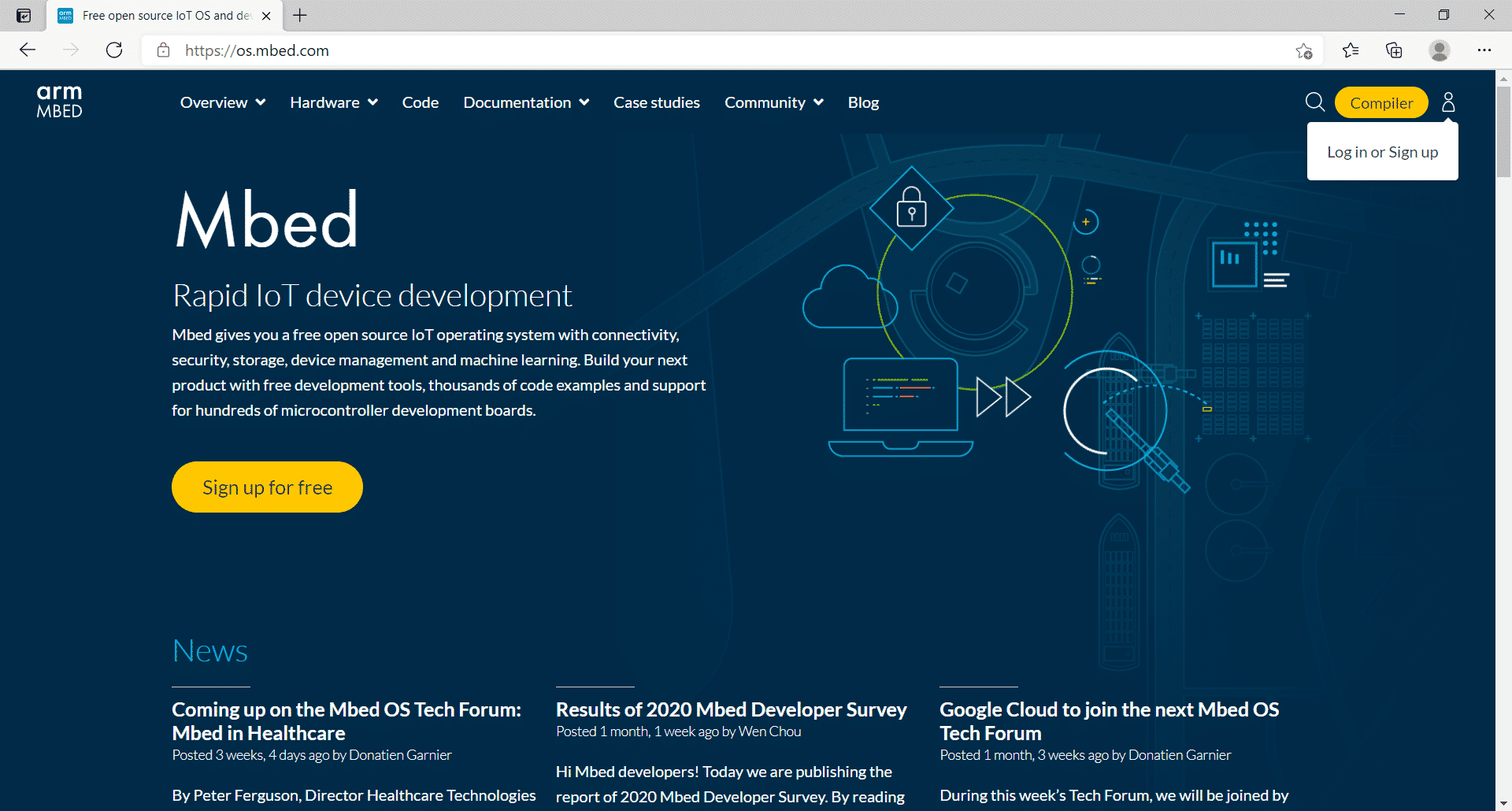Refresh the page using the reload icon

coord(113,50)
